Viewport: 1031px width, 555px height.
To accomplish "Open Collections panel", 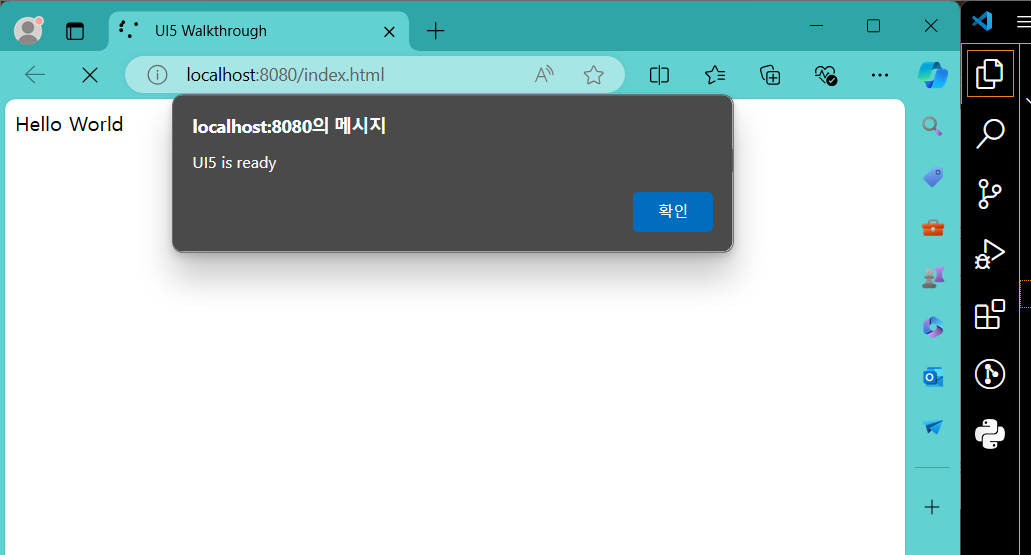I will point(770,75).
